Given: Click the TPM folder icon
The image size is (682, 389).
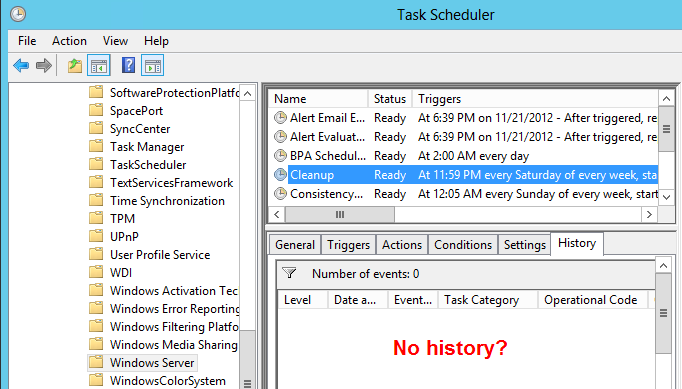Looking at the screenshot, I should pos(96,218).
